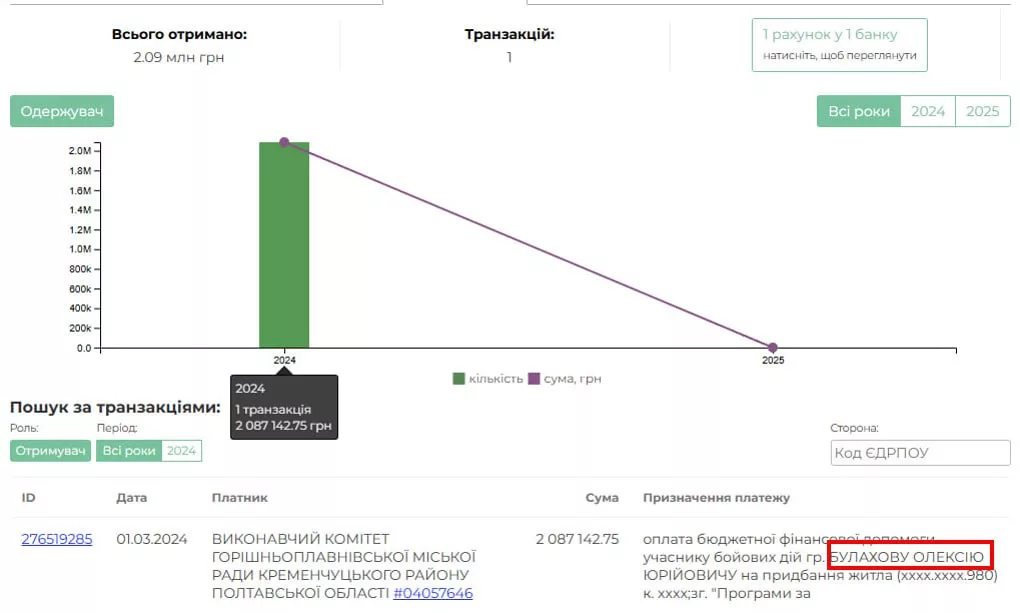Toggle the Одержувач button above the chart
The image size is (1020, 613).
pyautogui.click(x=62, y=111)
